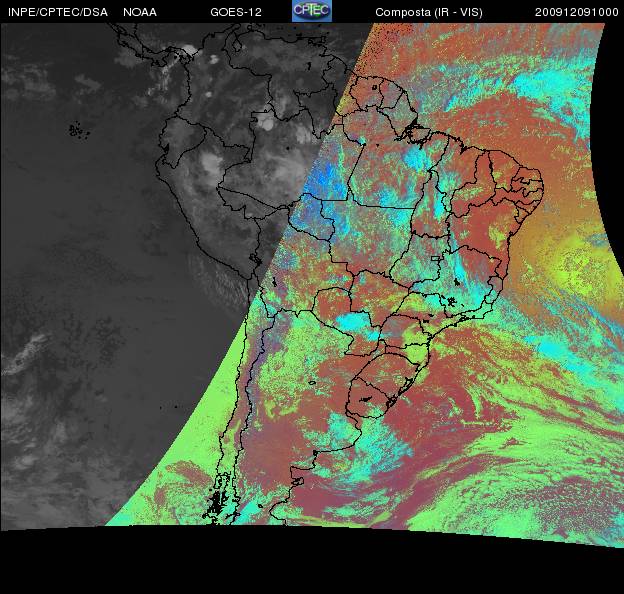Viewport: 624px width, 594px height.
Task: Click the CPTEC logo in header
Action: [x=312, y=11]
